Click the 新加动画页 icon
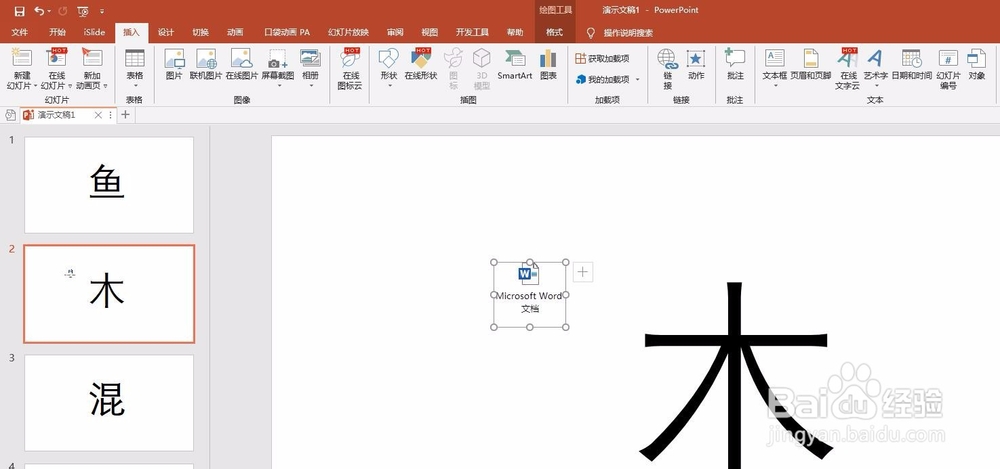1000x469 pixels. pos(92,58)
